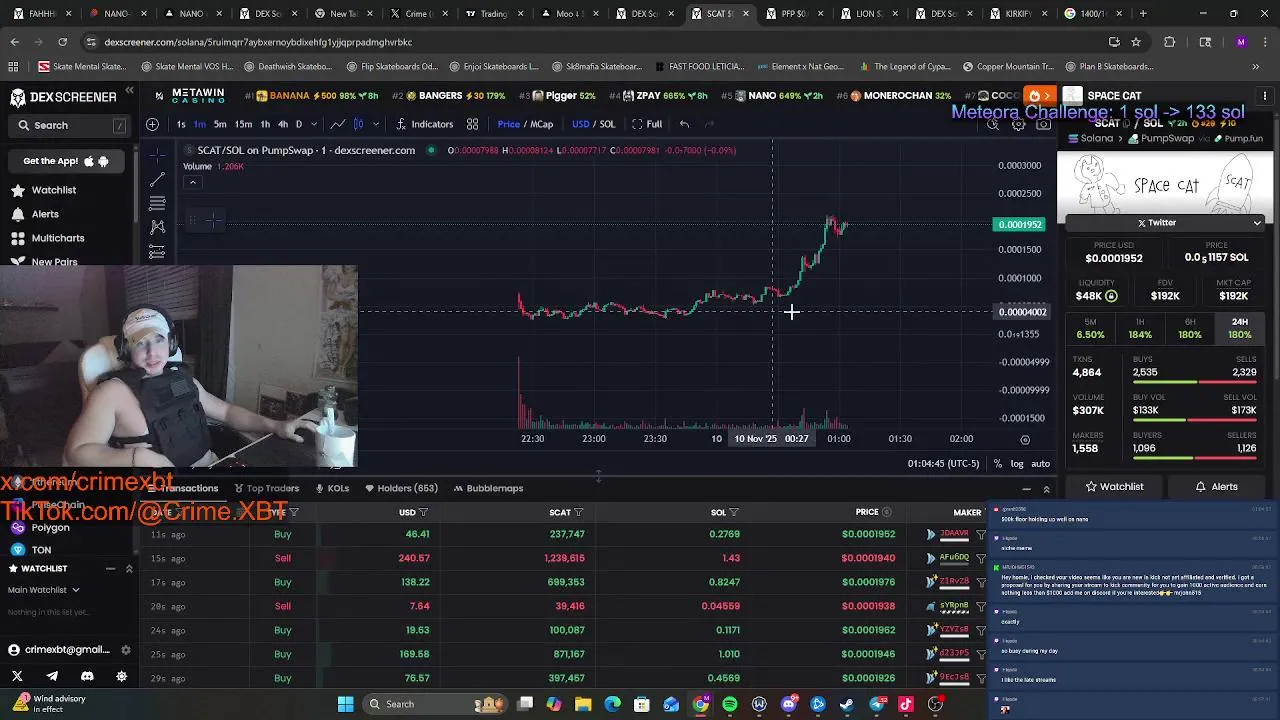
Task: Bookmark this page with star icon
Action: 1136,42
